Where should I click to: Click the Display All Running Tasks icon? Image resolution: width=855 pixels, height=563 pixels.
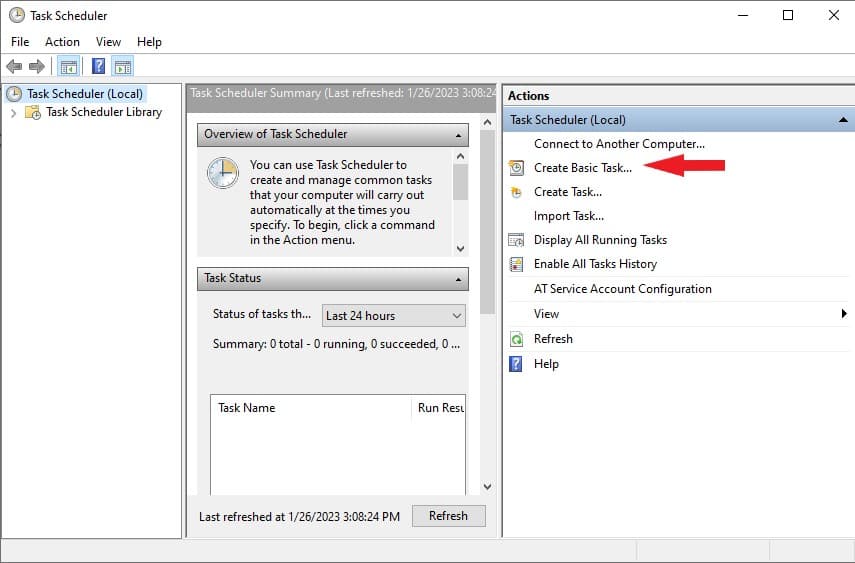[516, 240]
